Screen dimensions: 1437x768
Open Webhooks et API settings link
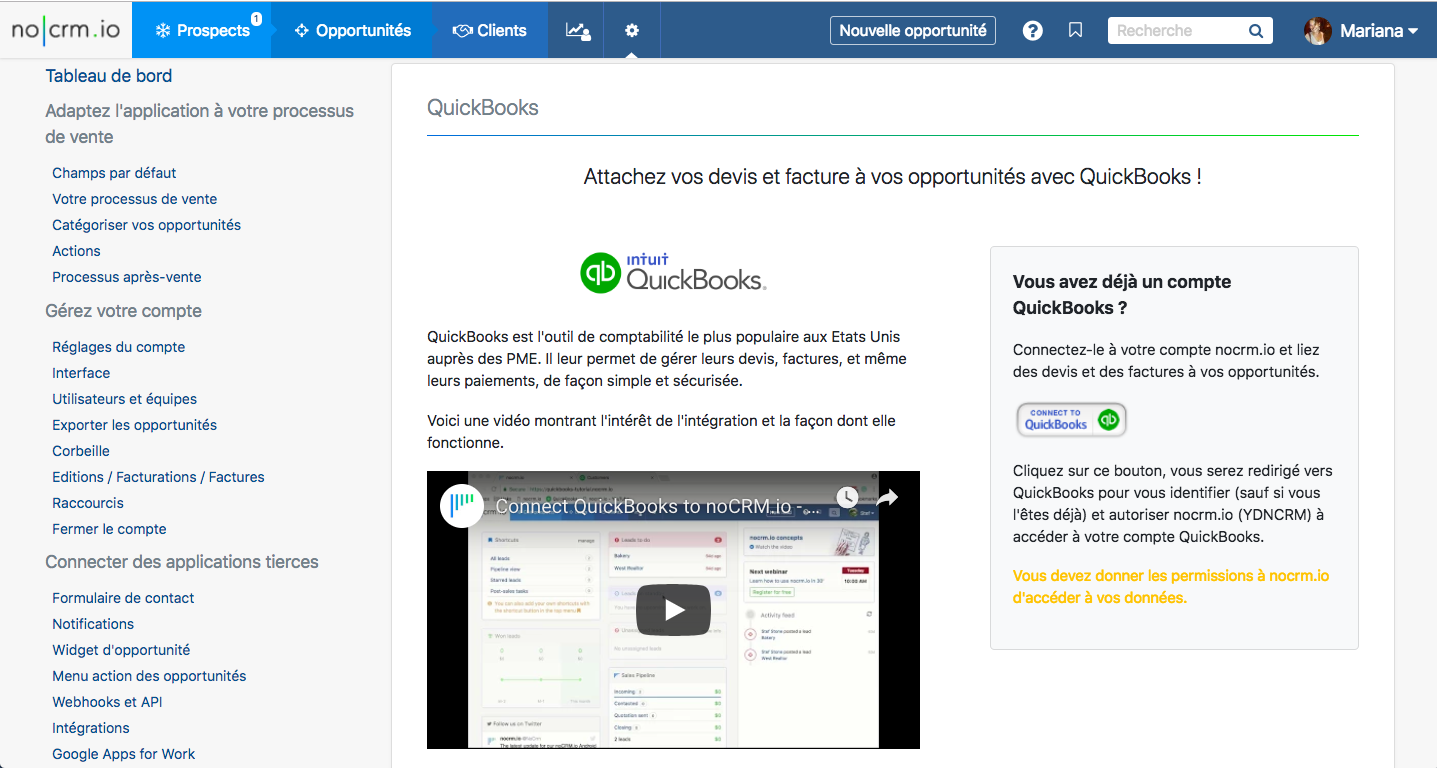[x=107, y=702]
